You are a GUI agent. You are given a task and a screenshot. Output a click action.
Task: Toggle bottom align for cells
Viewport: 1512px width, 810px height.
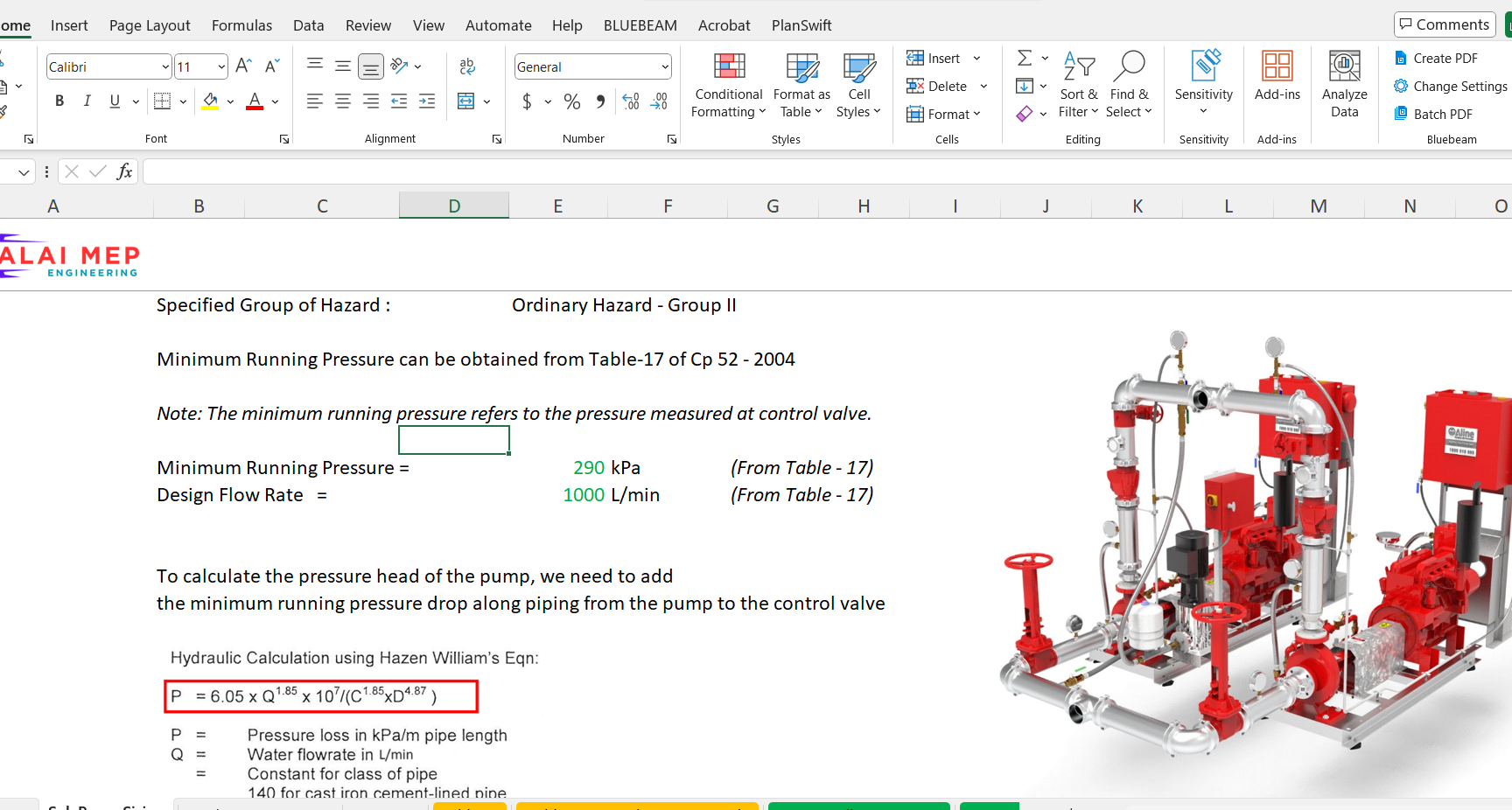(x=371, y=66)
